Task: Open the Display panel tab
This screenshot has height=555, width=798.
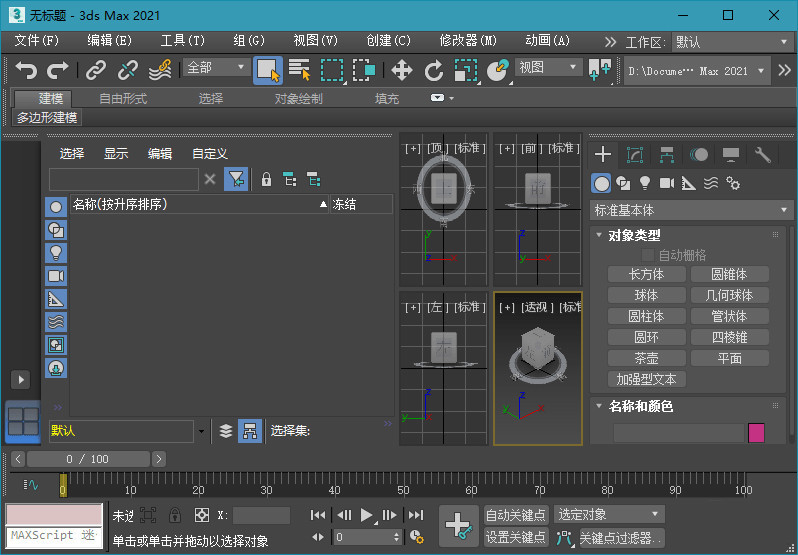Action: pos(731,155)
